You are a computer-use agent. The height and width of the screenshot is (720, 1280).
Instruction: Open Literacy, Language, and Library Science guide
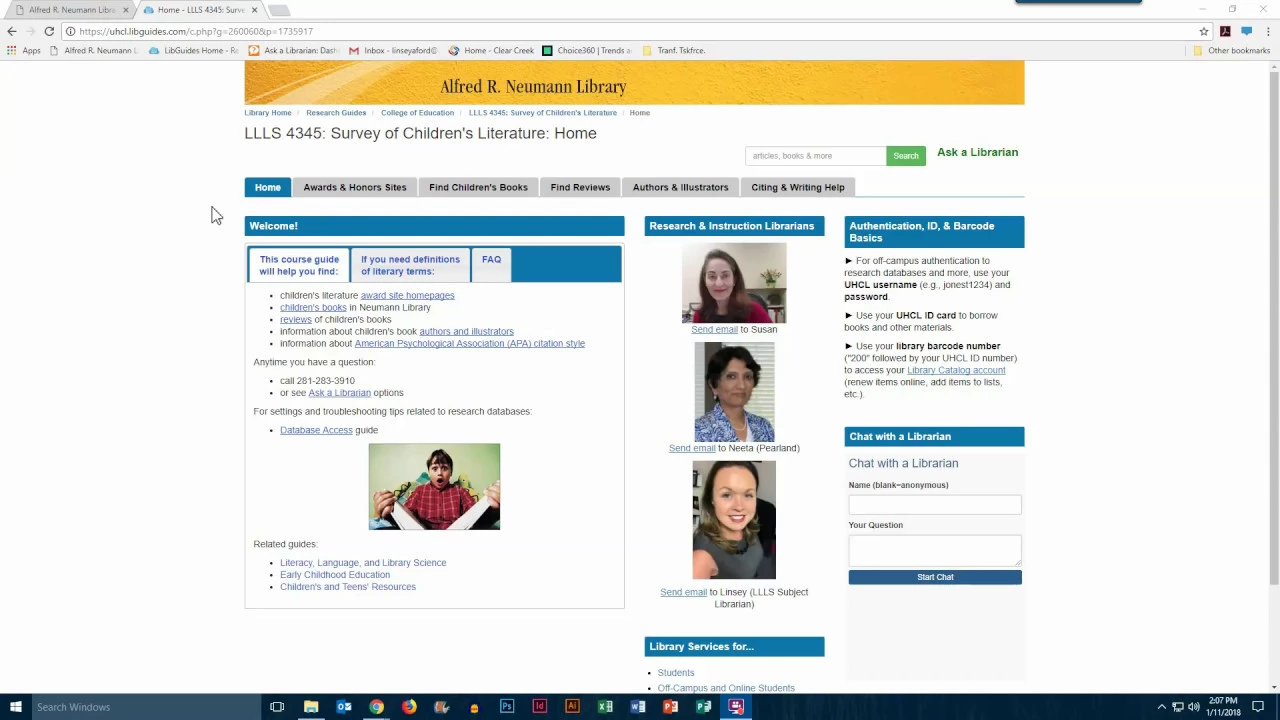click(x=363, y=563)
